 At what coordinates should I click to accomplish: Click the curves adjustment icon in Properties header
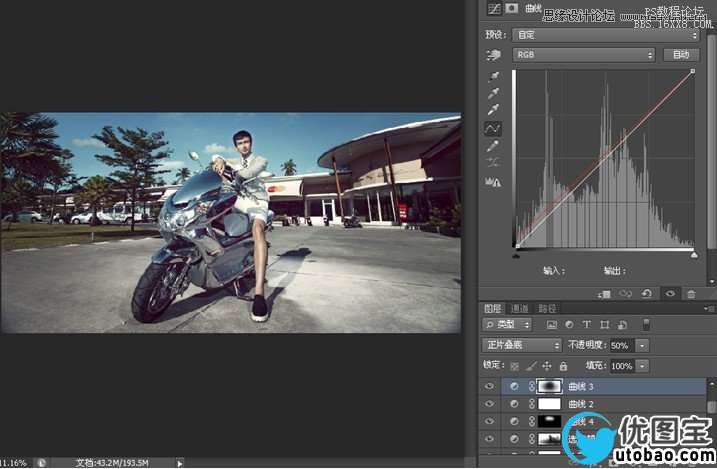pos(494,9)
